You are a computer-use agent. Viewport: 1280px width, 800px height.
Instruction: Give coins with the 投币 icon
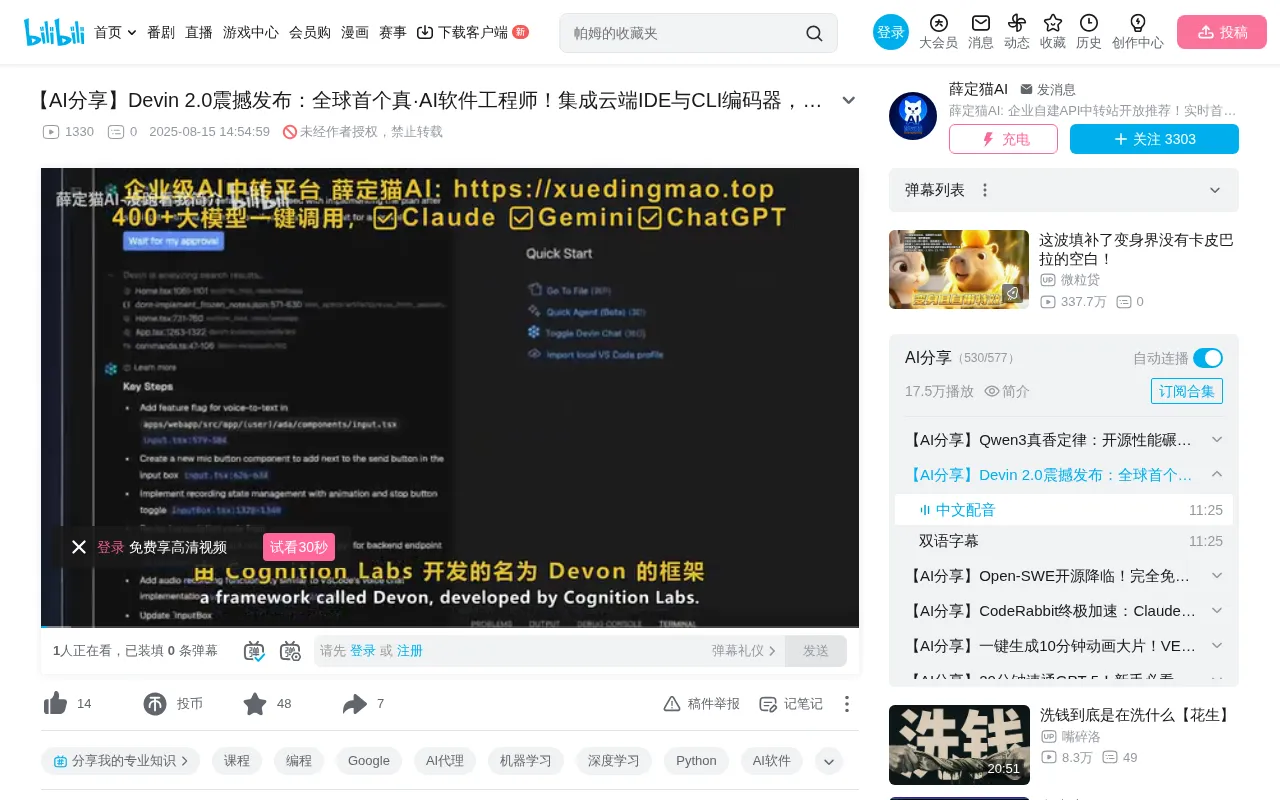(x=155, y=704)
